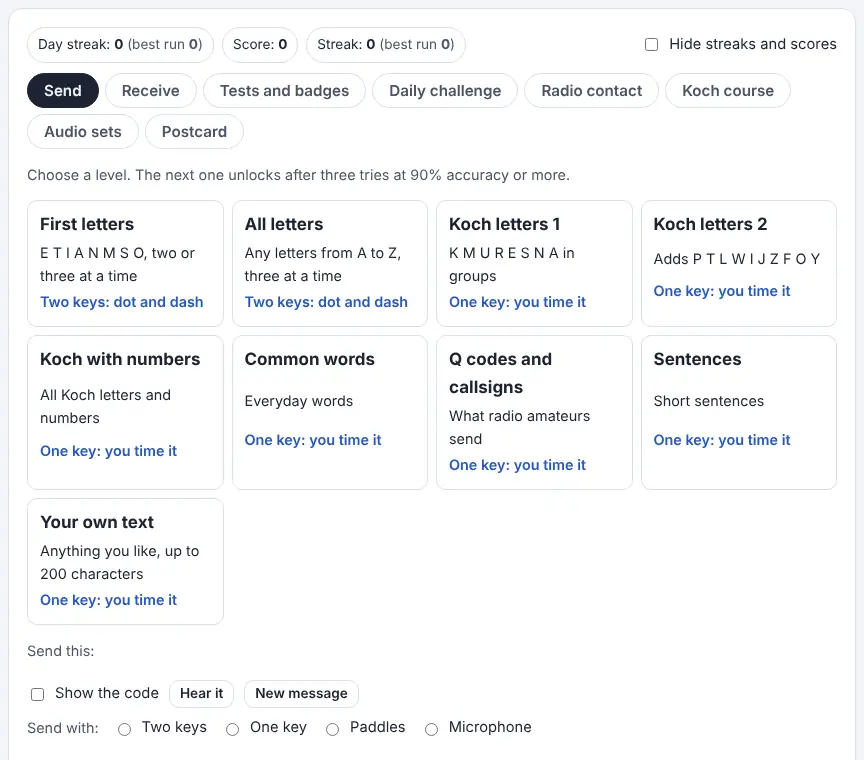This screenshot has height=760, width=864.
Task: Show the Audio sets tab
Action: click(83, 132)
